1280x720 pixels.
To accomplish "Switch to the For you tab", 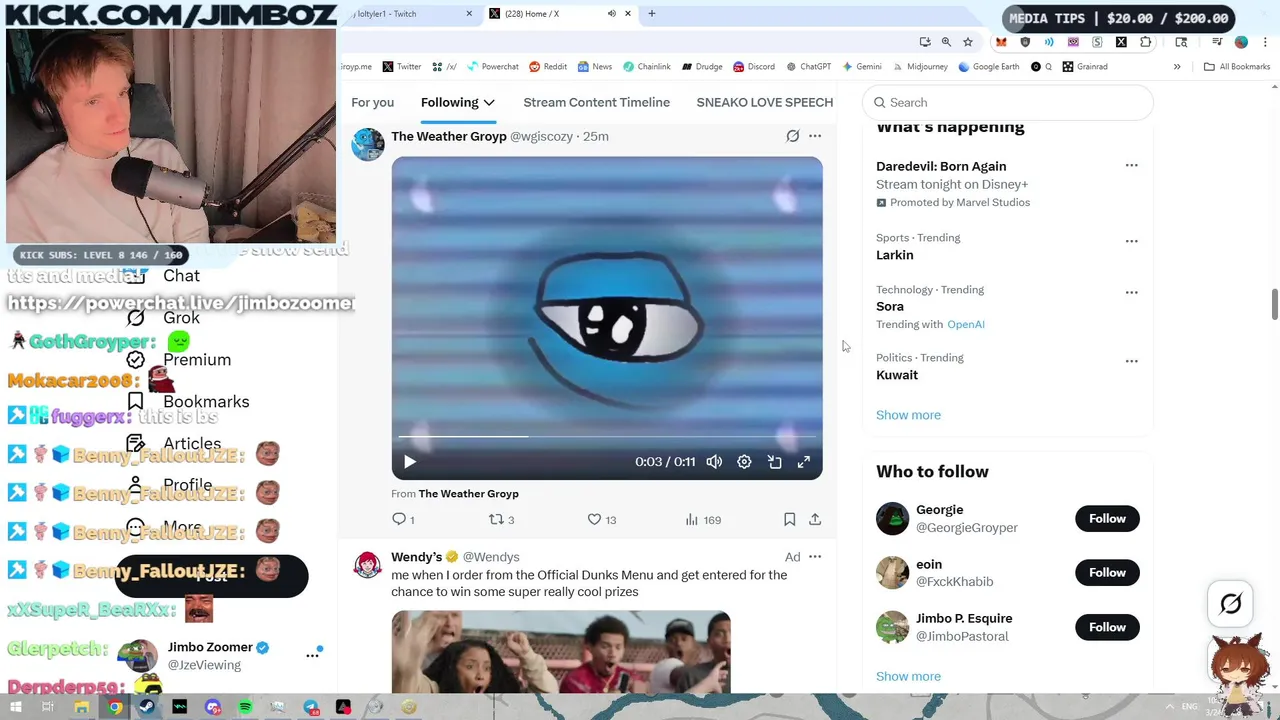I will coord(372,102).
